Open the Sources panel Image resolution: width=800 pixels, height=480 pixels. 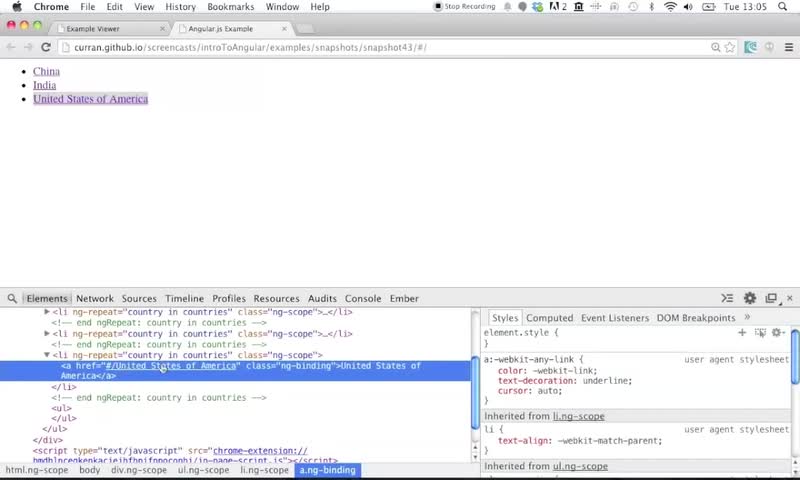coord(139,298)
